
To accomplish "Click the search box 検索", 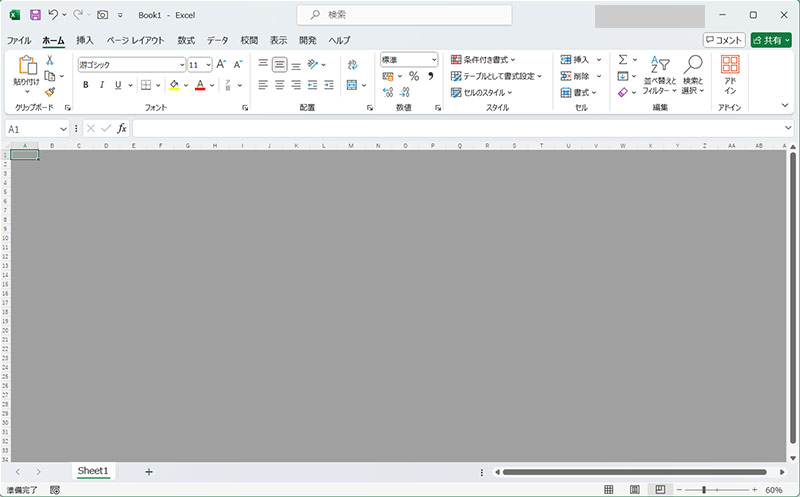I will [404, 15].
